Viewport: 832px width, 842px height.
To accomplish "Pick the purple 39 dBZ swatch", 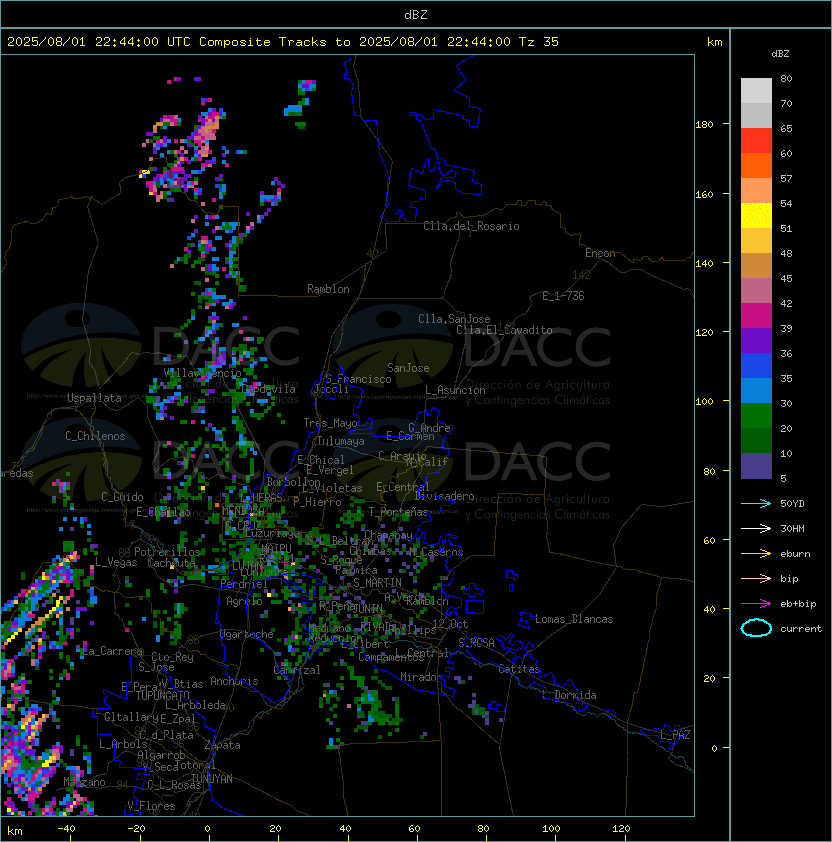I will coord(756,340).
